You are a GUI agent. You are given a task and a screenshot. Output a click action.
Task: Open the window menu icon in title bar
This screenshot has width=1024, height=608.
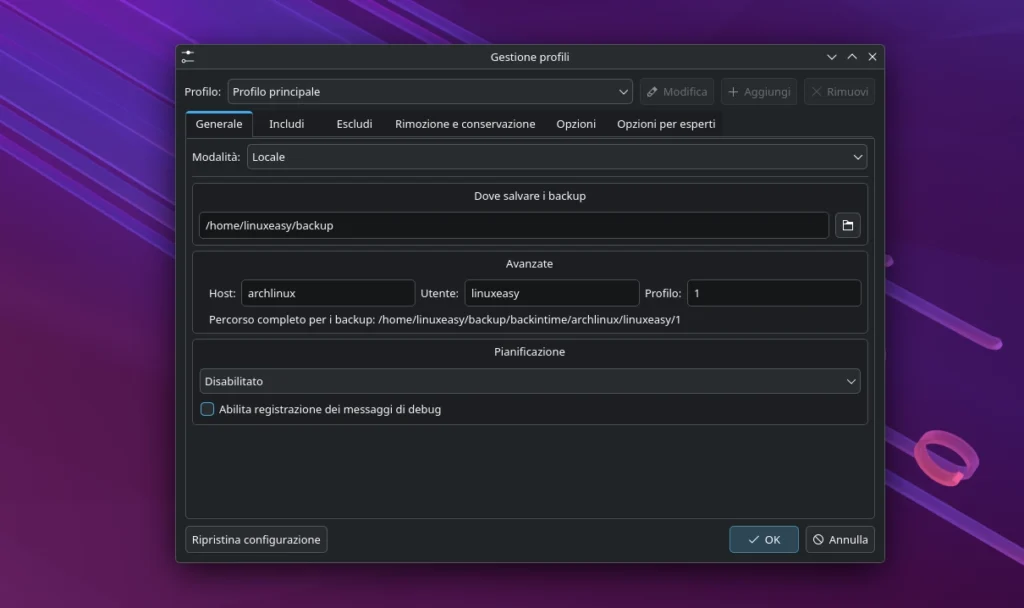pyautogui.click(x=188, y=57)
